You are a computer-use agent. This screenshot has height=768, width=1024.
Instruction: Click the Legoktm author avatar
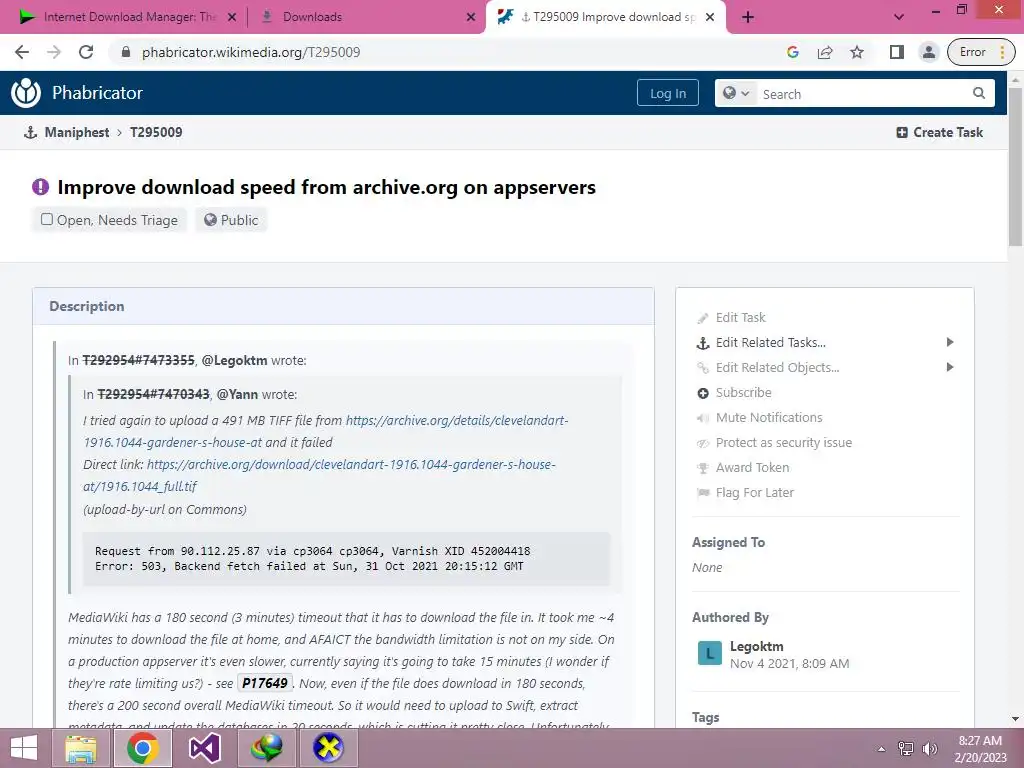click(709, 653)
